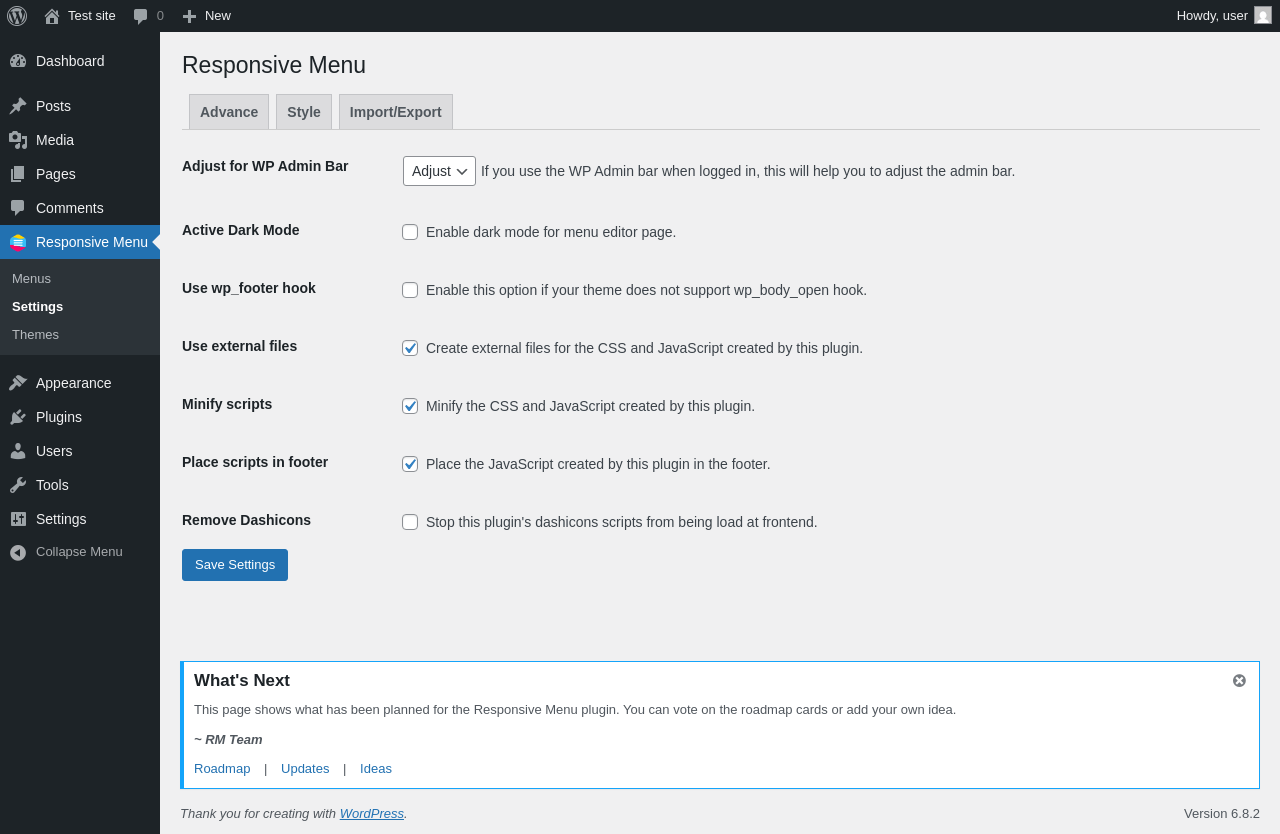This screenshot has height=834, width=1280.
Task: Click the Responsive Menu plugin icon
Action: [18, 242]
